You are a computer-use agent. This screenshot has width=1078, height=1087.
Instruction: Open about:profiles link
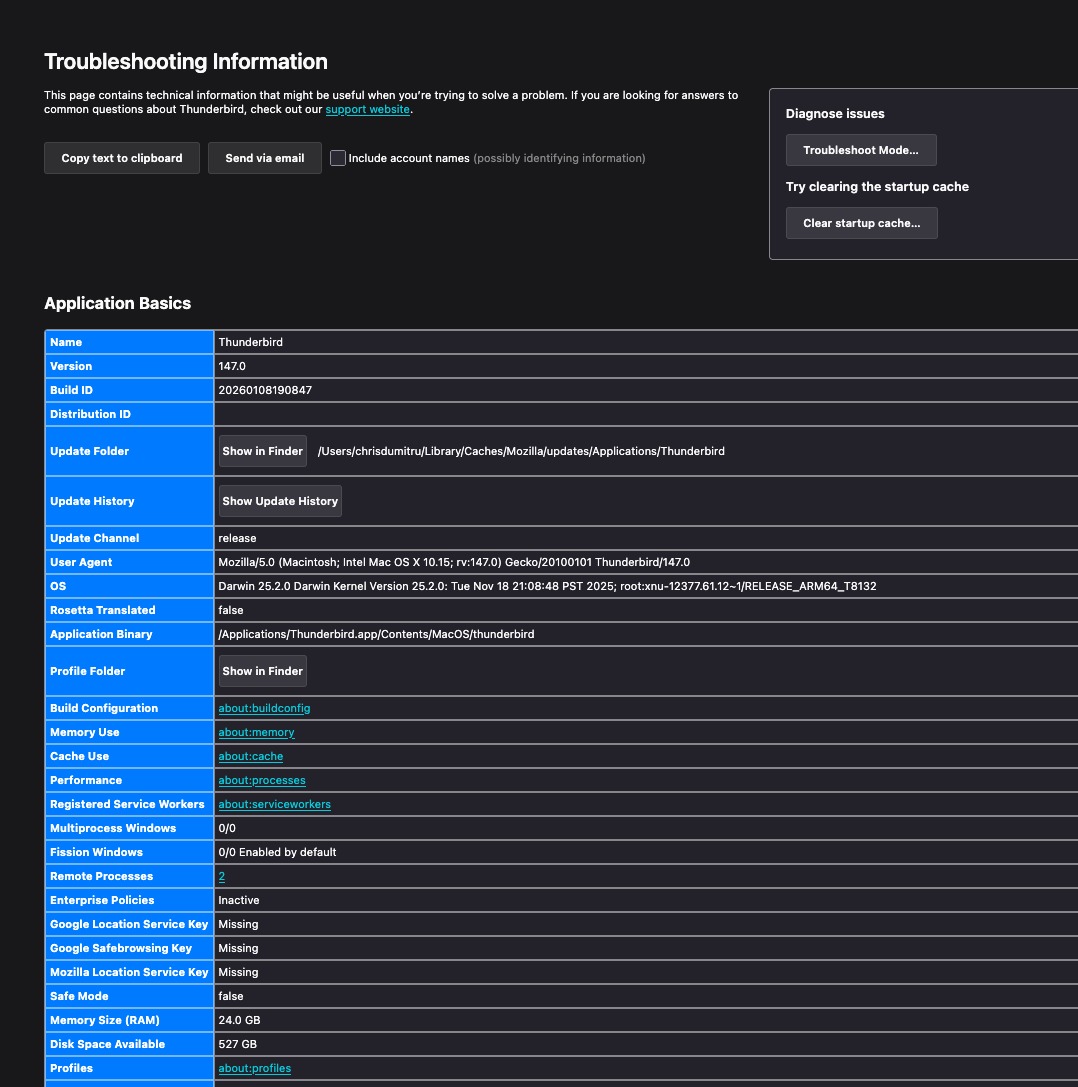254,1068
